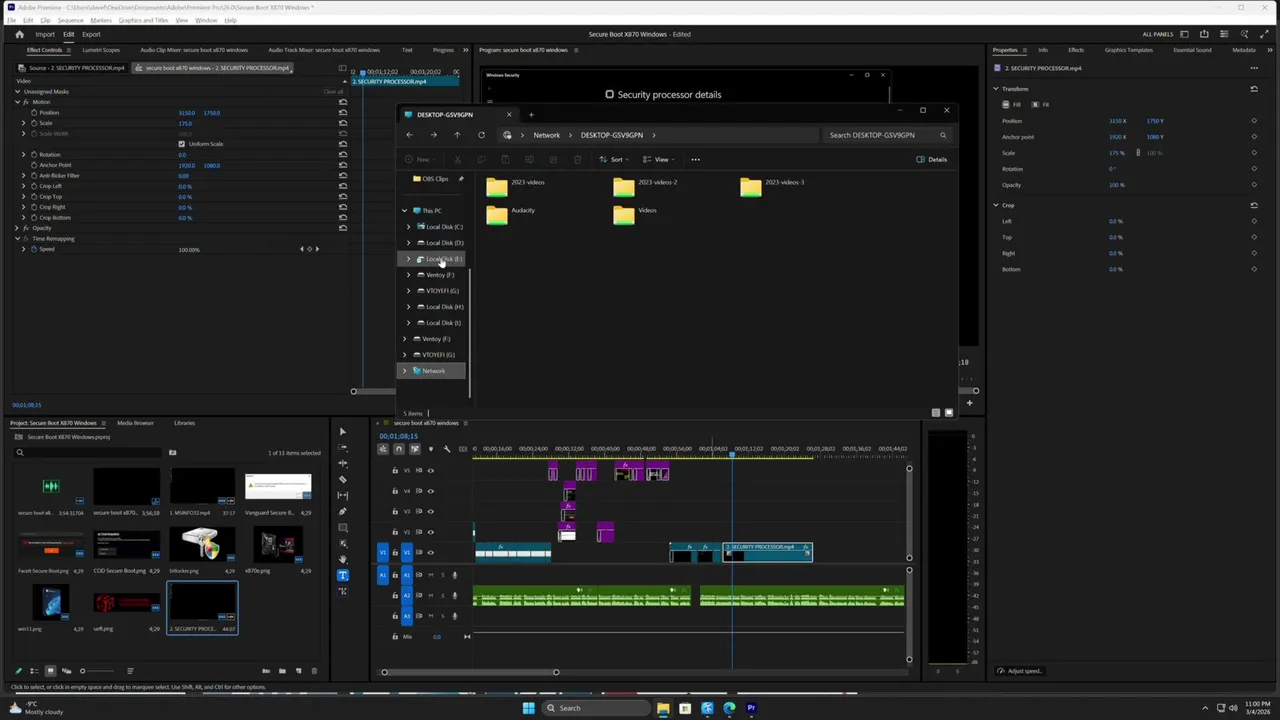Toggle the Opacity keyframe diamond in Properties
Viewport: 1280px width, 720px height.
pos(1254,185)
